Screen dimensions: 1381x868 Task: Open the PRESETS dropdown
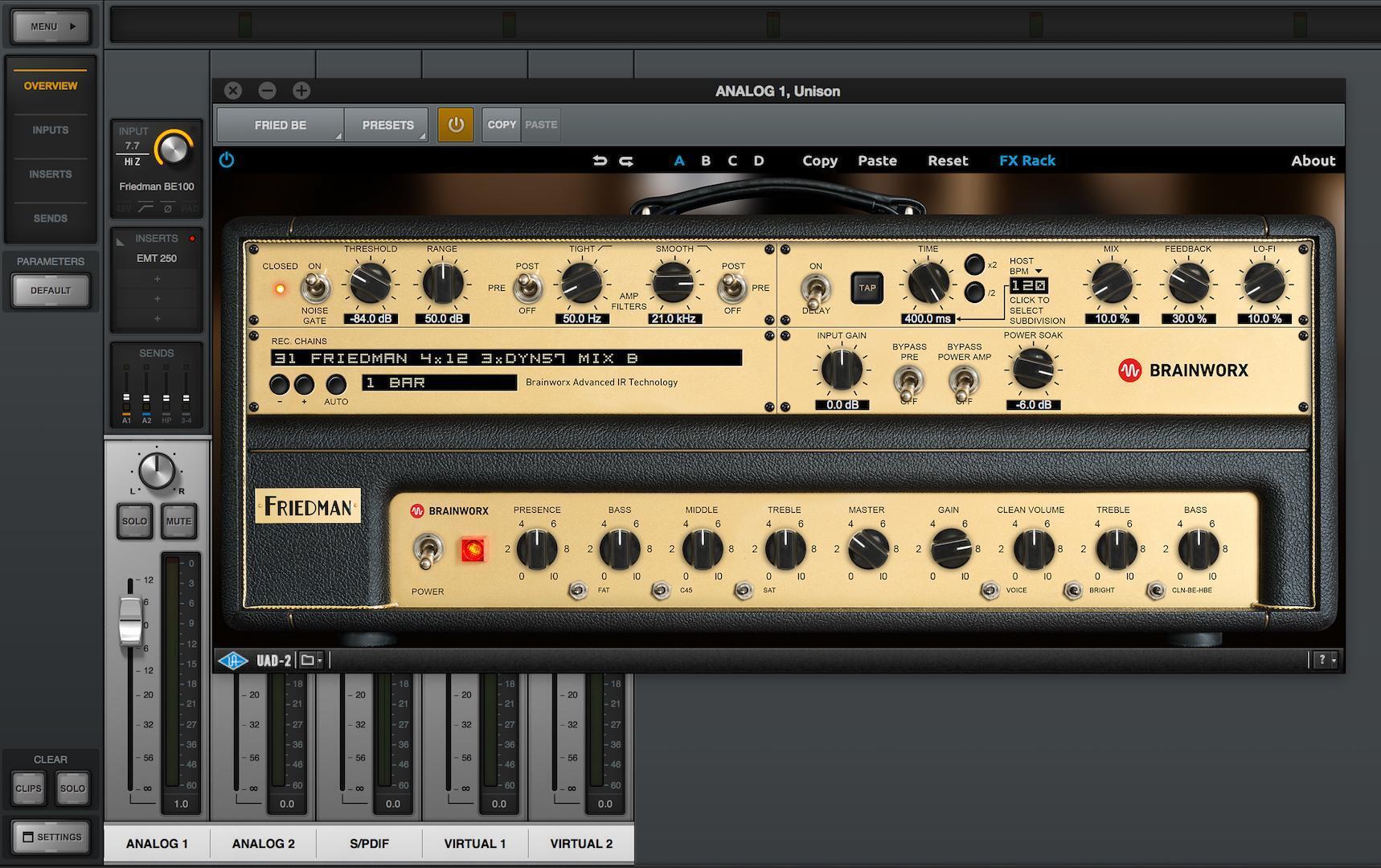tap(387, 125)
